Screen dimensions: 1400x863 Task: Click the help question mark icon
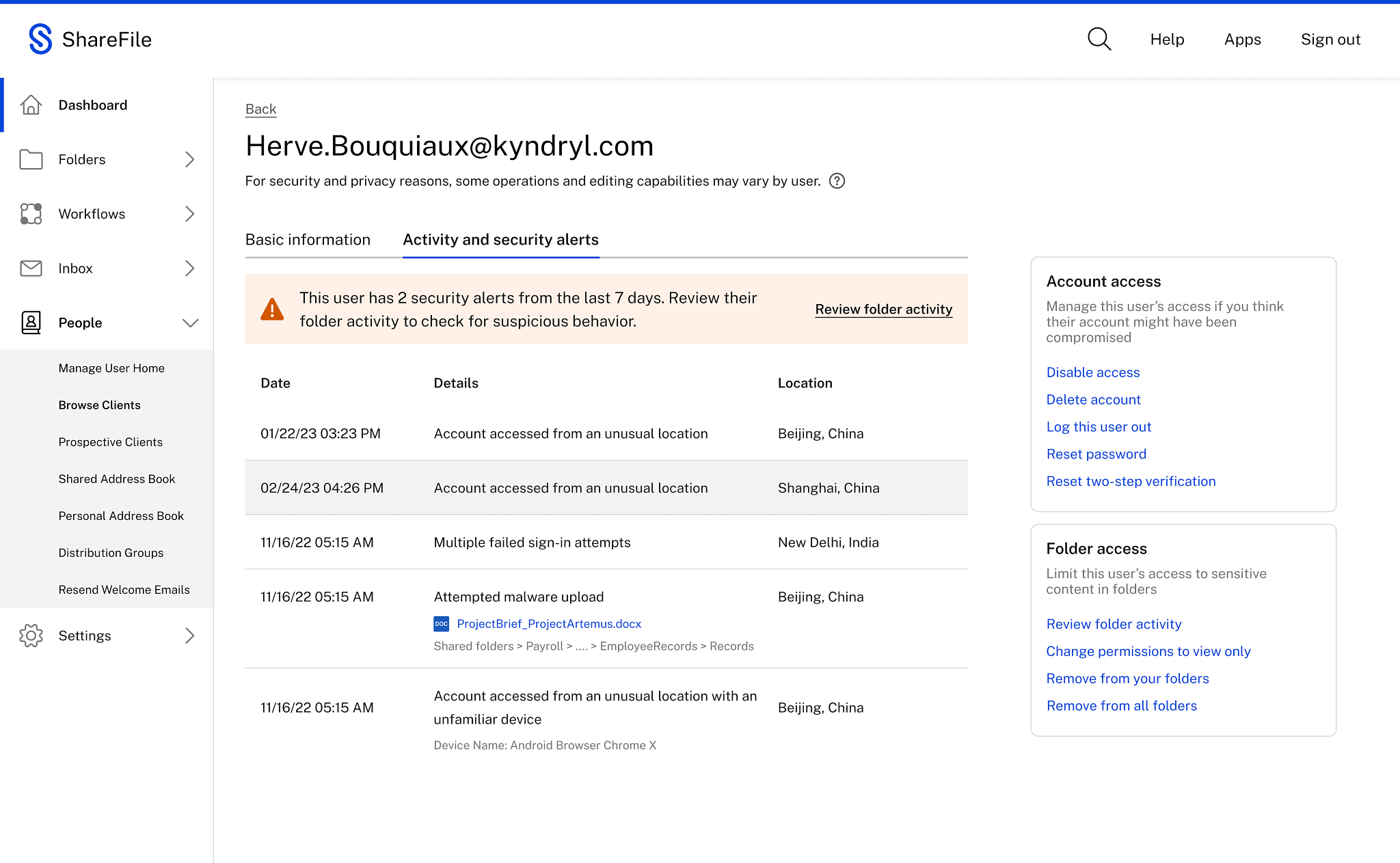point(837,181)
